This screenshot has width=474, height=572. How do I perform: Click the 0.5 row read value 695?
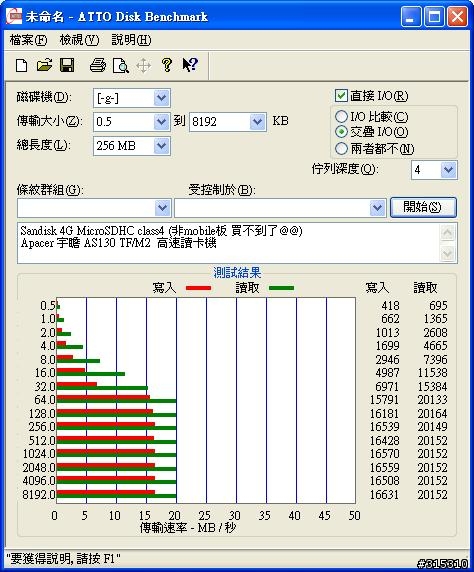pos(438,305)
